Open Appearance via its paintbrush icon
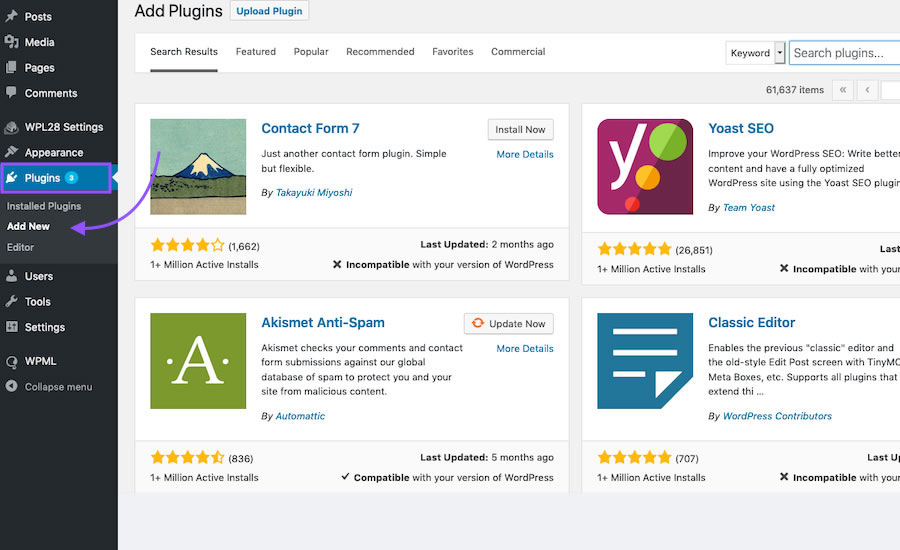This screenshot has height=550, width=900. pos(11,152)
